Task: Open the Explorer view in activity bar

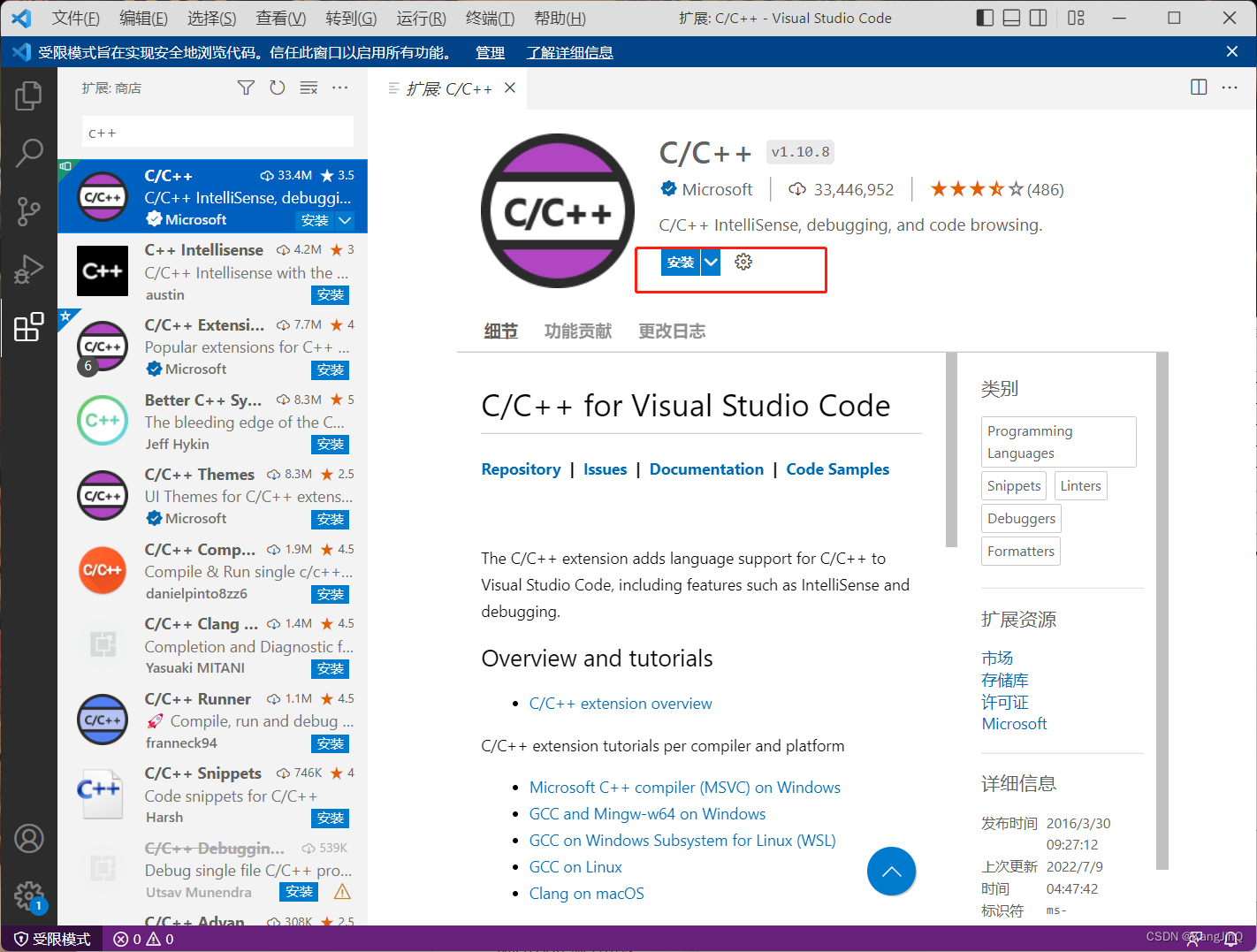Action: 28,95
